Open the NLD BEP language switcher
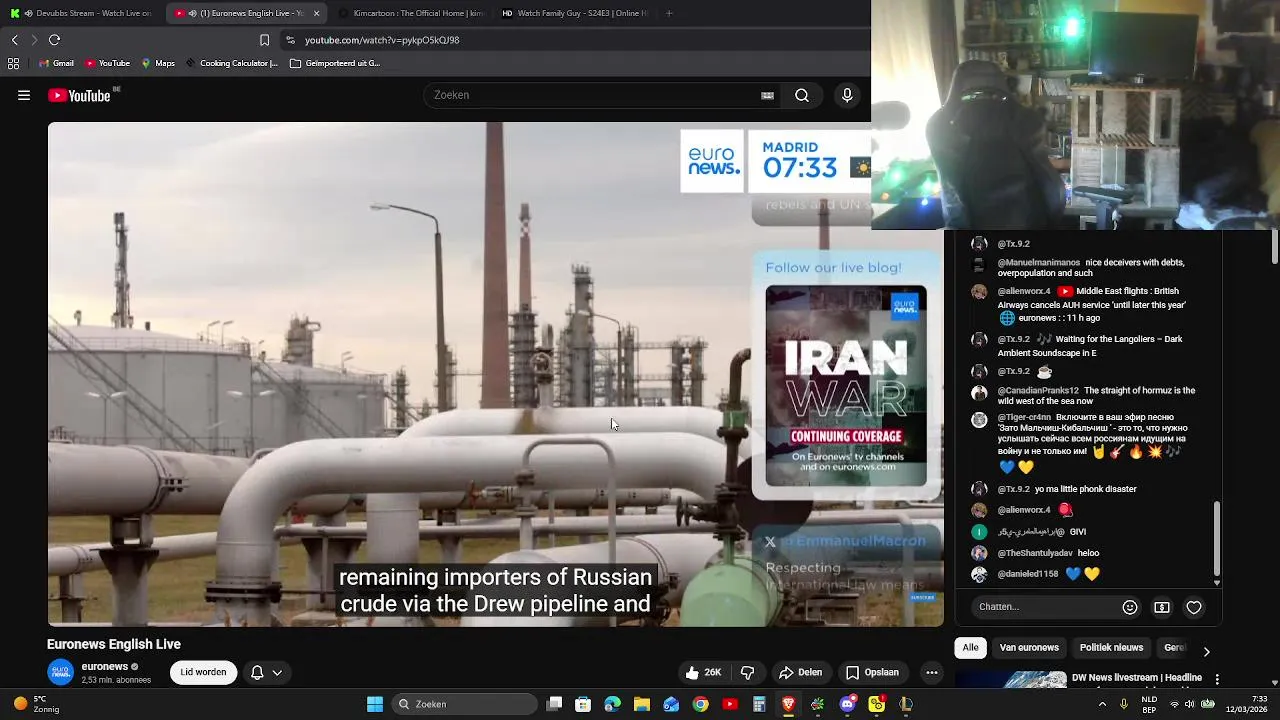 click(1150, 704)
